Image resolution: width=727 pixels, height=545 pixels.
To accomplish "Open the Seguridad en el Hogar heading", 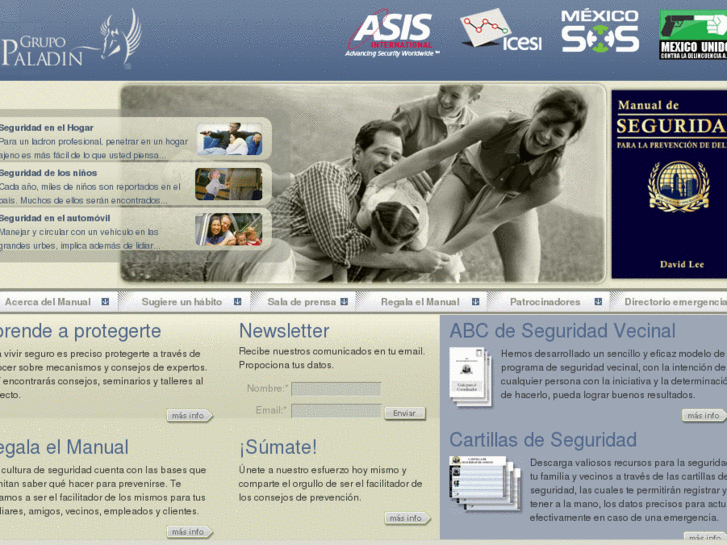I will click(x=46, y=128).
